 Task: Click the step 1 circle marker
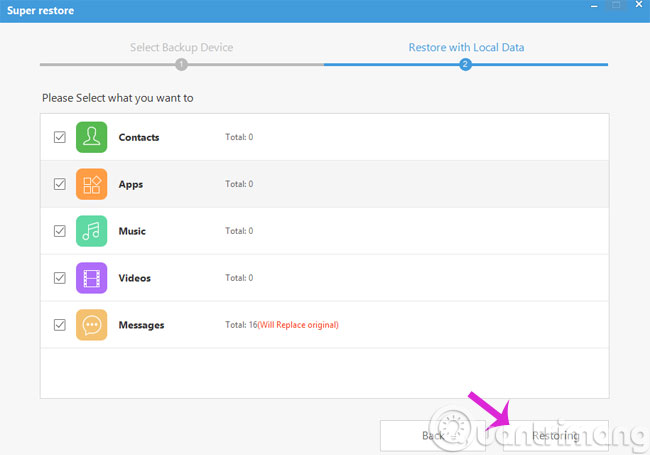click(181, 64)
